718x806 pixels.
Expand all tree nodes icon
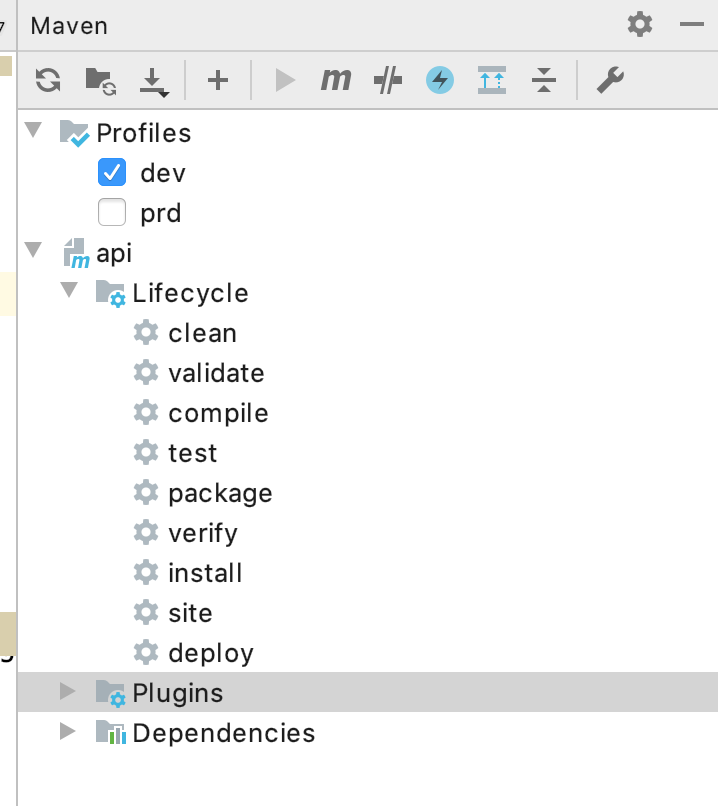[x=492, y=80]
